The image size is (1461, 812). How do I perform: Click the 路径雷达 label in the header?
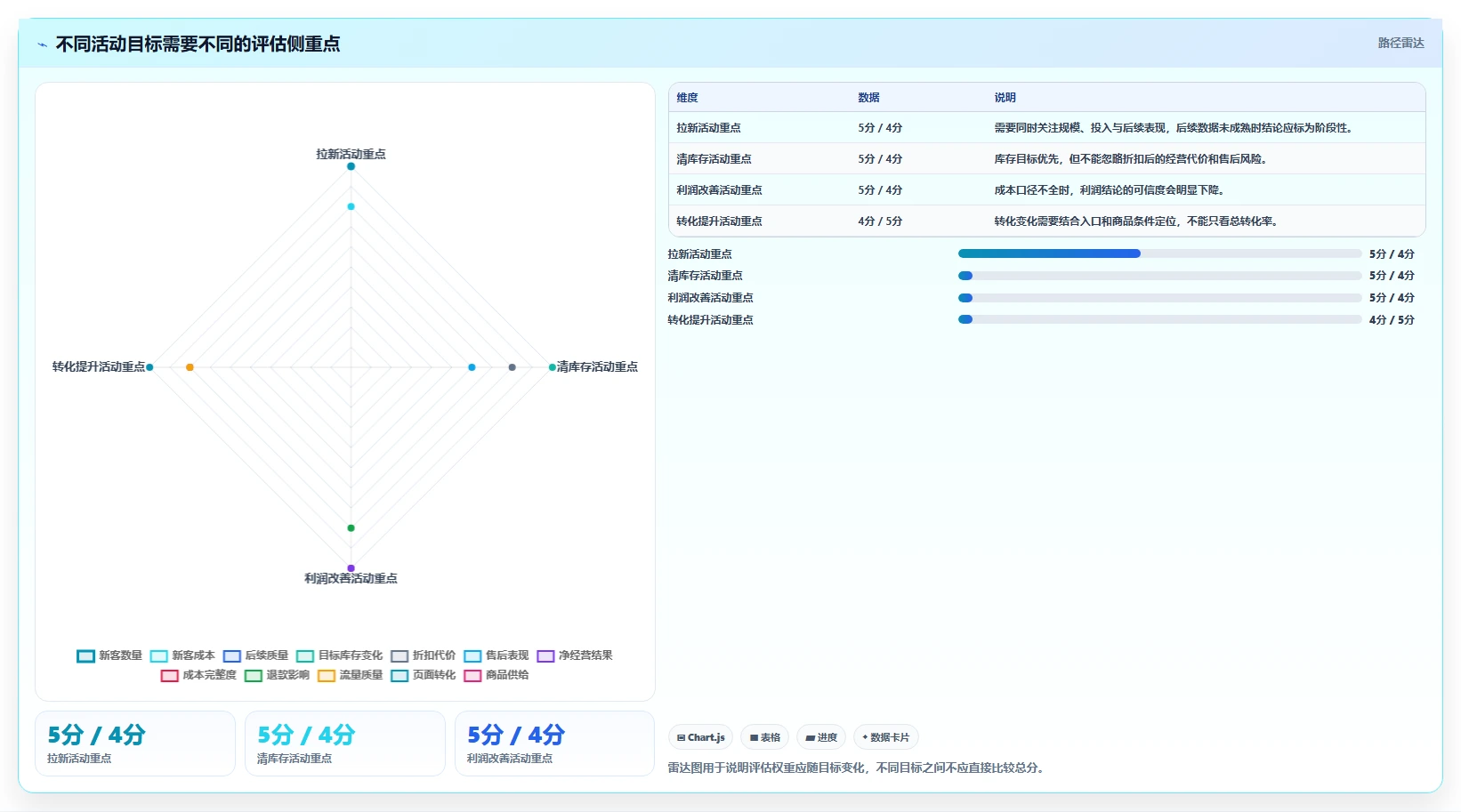pos(1400,43)
